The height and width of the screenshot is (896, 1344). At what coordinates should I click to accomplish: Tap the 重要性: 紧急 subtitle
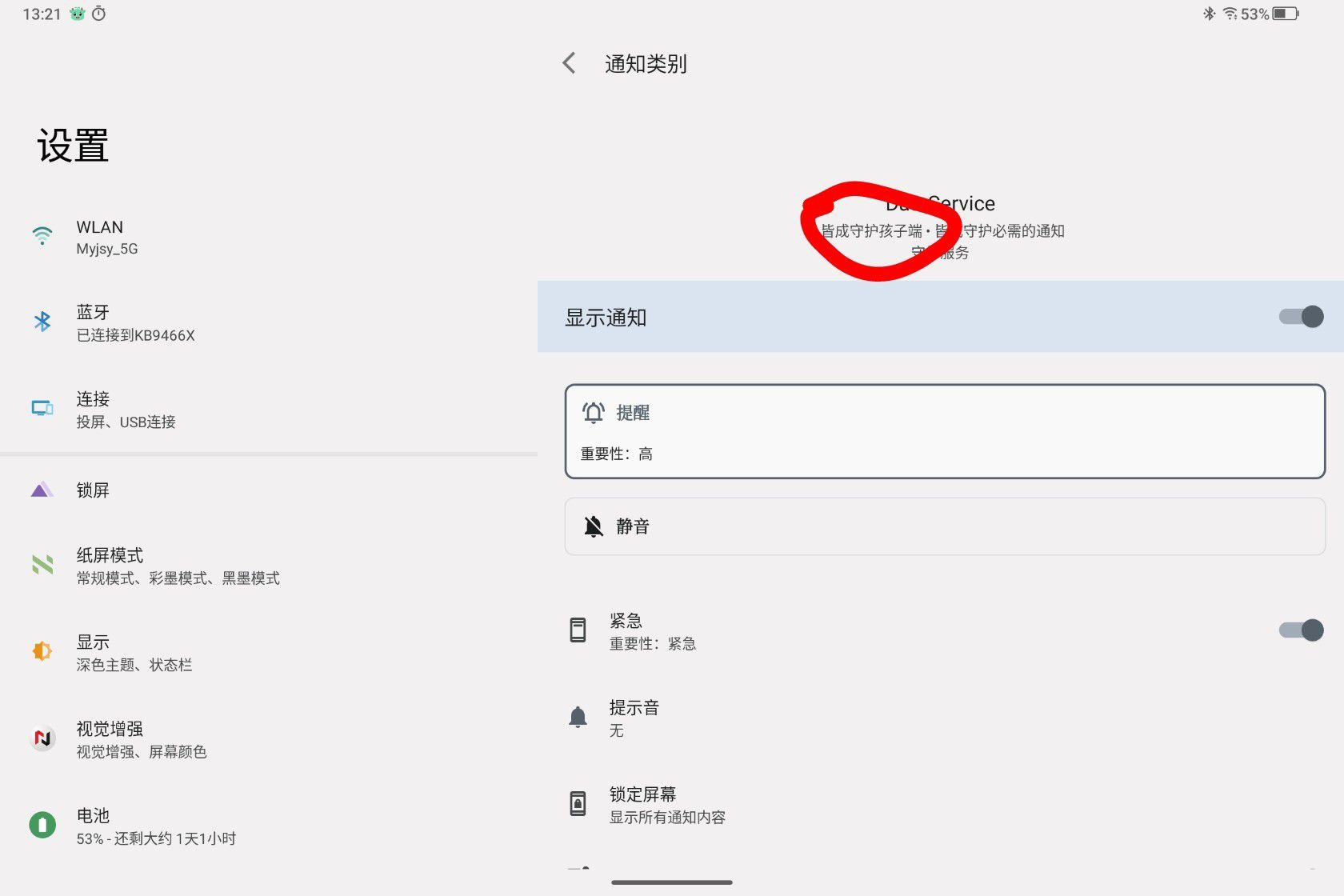tap(653, 644)
